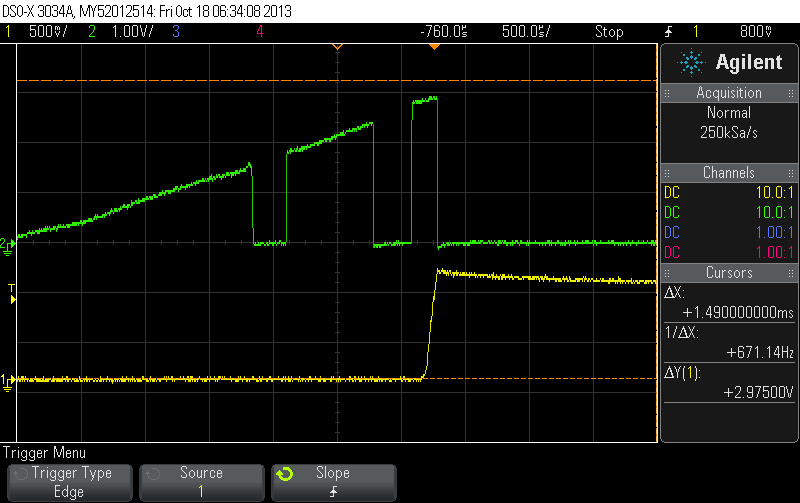Click the Acquisition header right grip dots
This screenshot has width=800, height=503.
(791, 93)
